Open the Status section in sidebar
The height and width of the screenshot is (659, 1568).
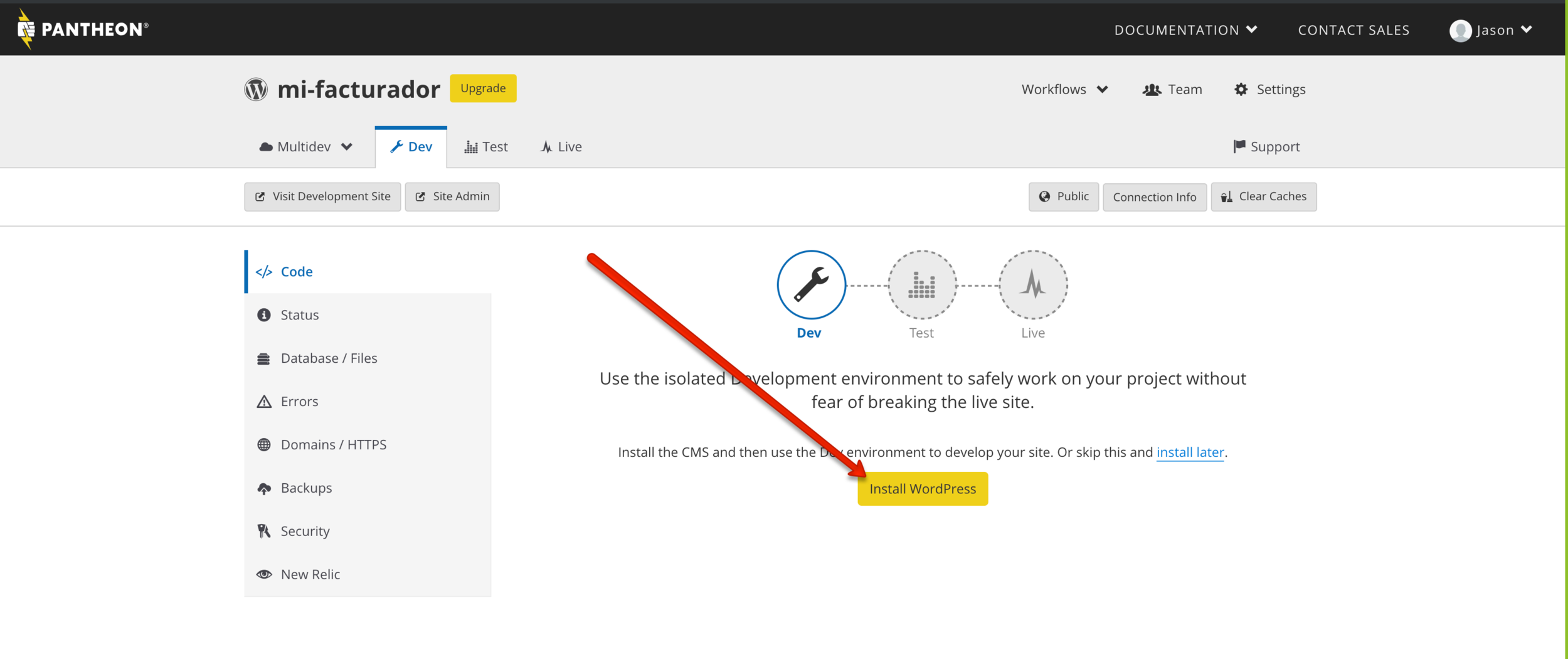click(368, 315)
